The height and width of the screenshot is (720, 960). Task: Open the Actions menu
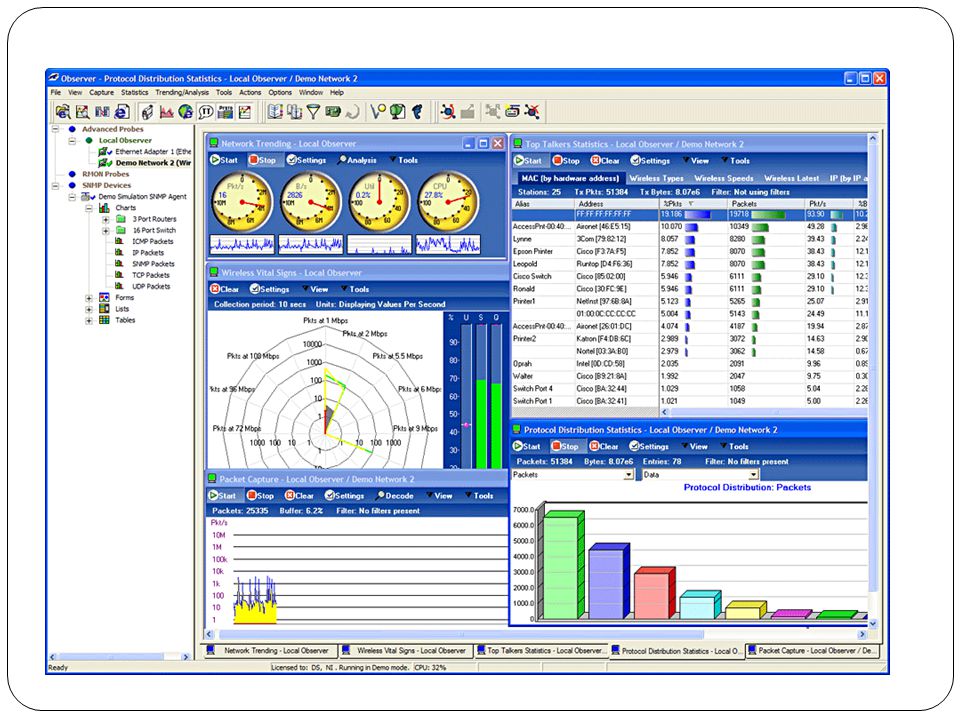(250, 92)
